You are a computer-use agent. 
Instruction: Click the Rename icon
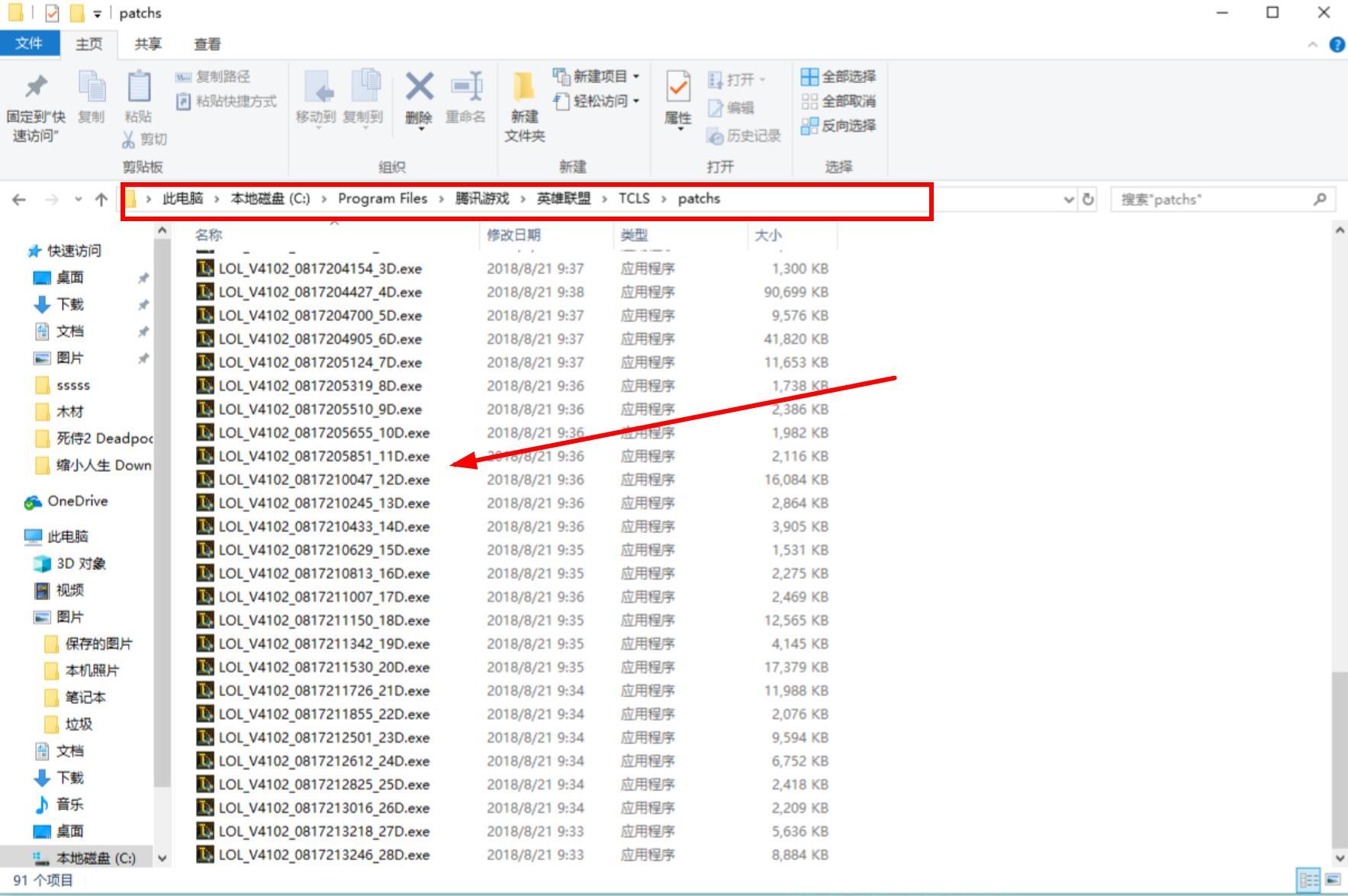[465, 86]
